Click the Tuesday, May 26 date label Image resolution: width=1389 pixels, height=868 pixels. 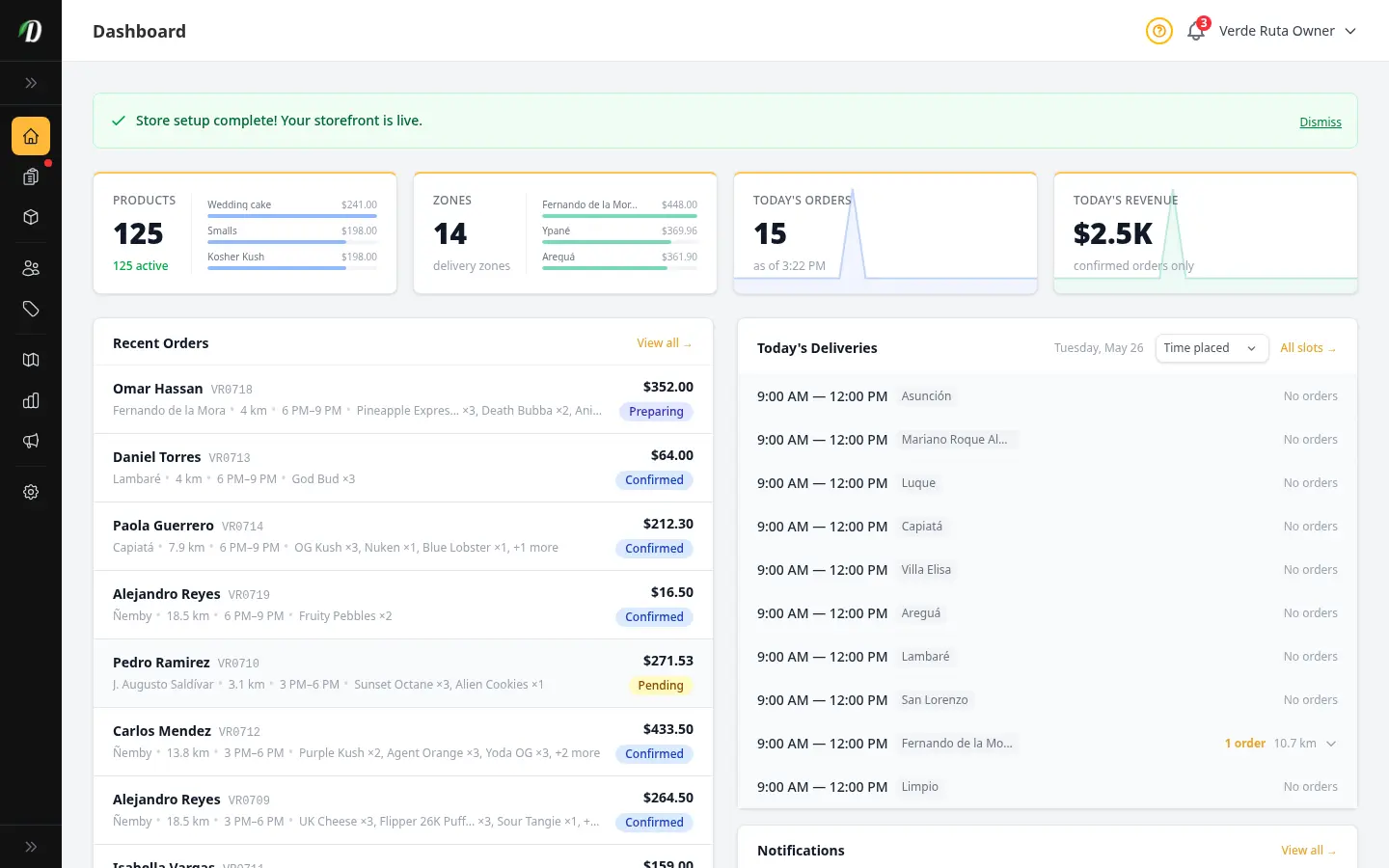1099,348
